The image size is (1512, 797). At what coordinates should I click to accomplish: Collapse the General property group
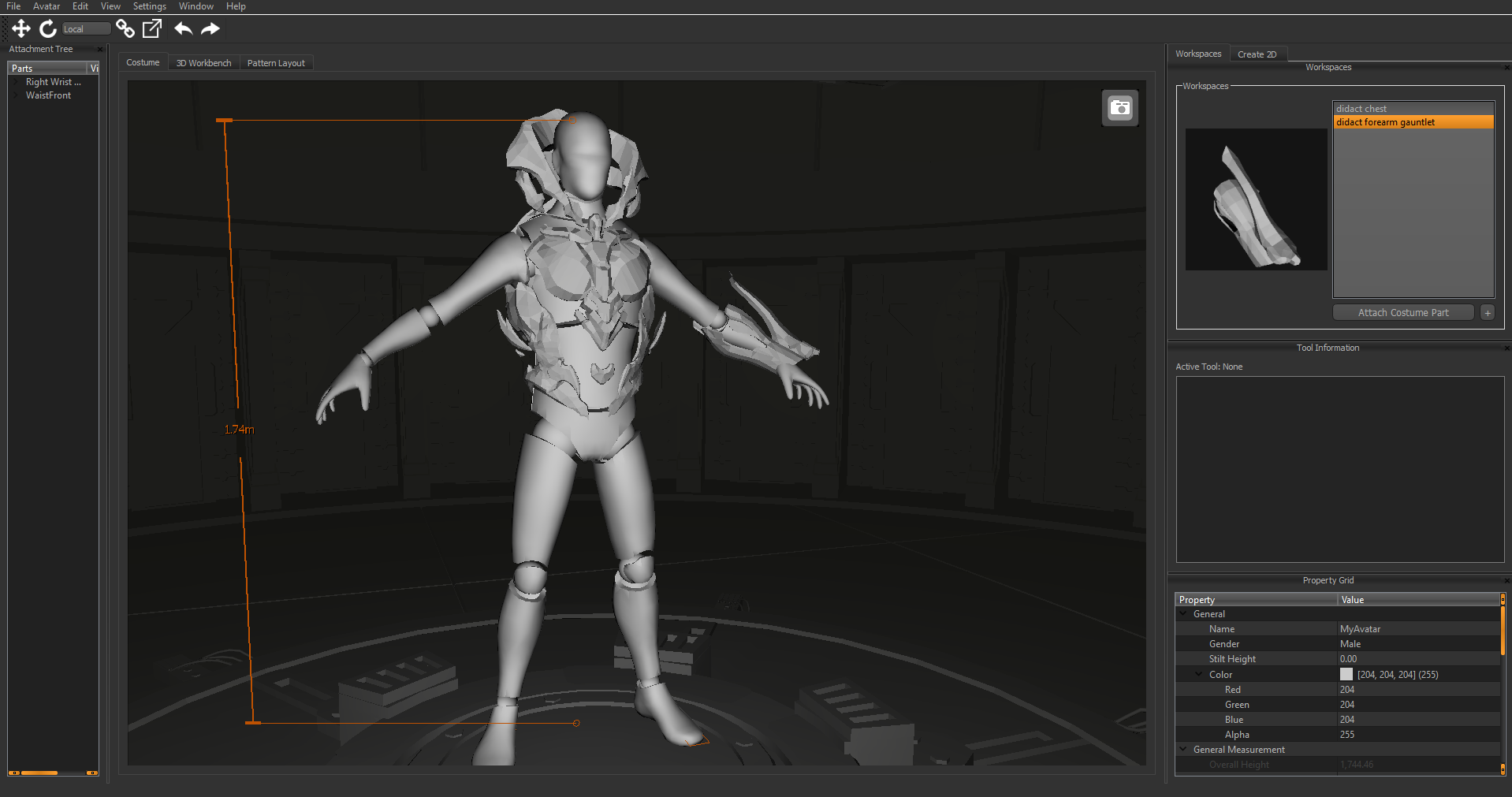1183,614
